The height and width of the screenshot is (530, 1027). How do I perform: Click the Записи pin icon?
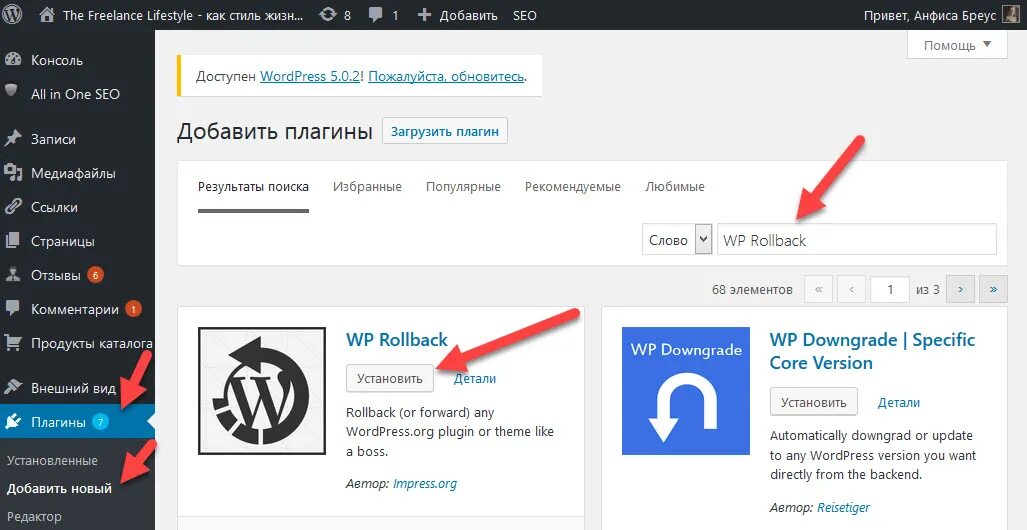point(13,139)
